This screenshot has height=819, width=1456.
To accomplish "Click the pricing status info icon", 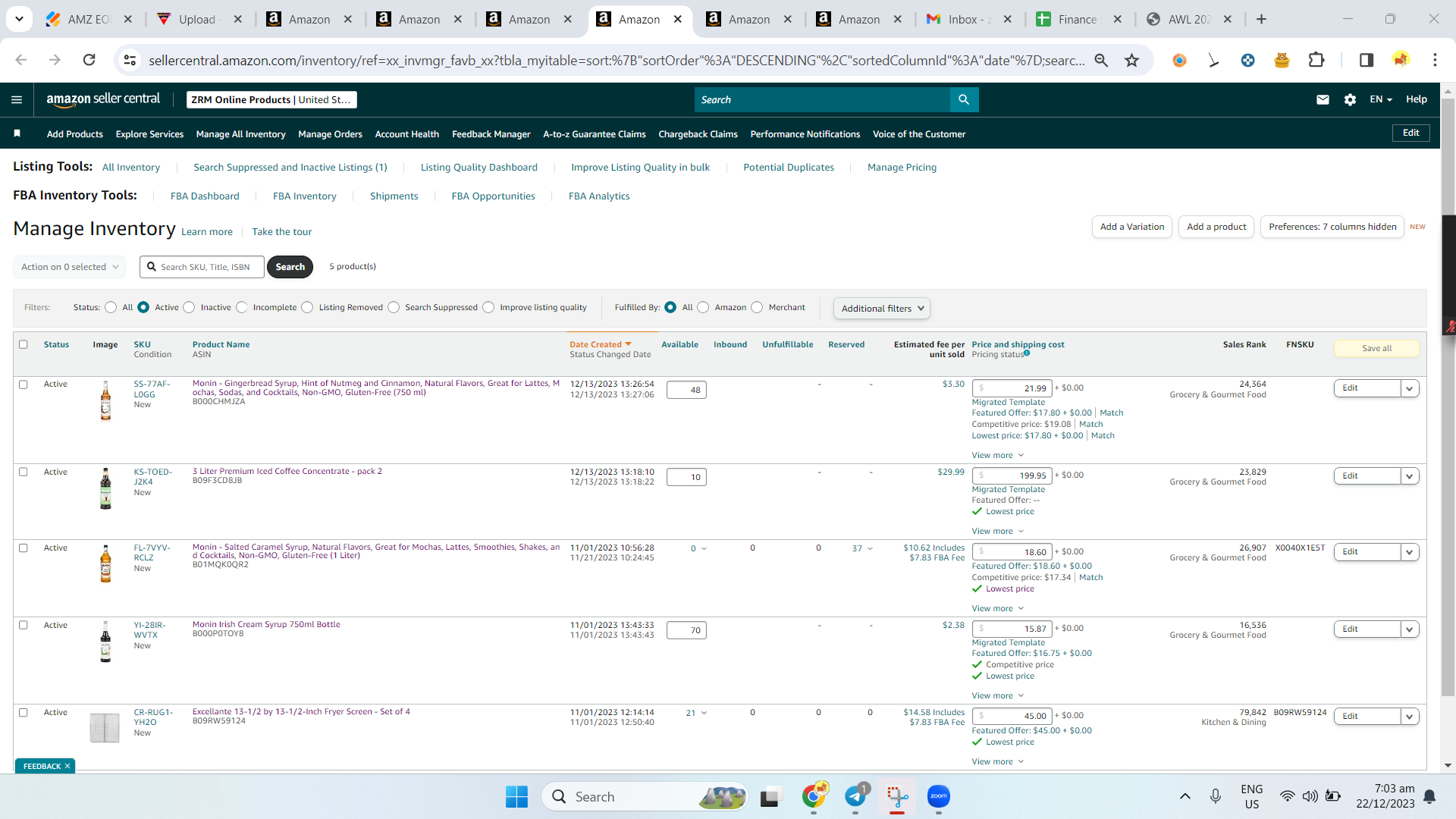I will [1027, 353].
